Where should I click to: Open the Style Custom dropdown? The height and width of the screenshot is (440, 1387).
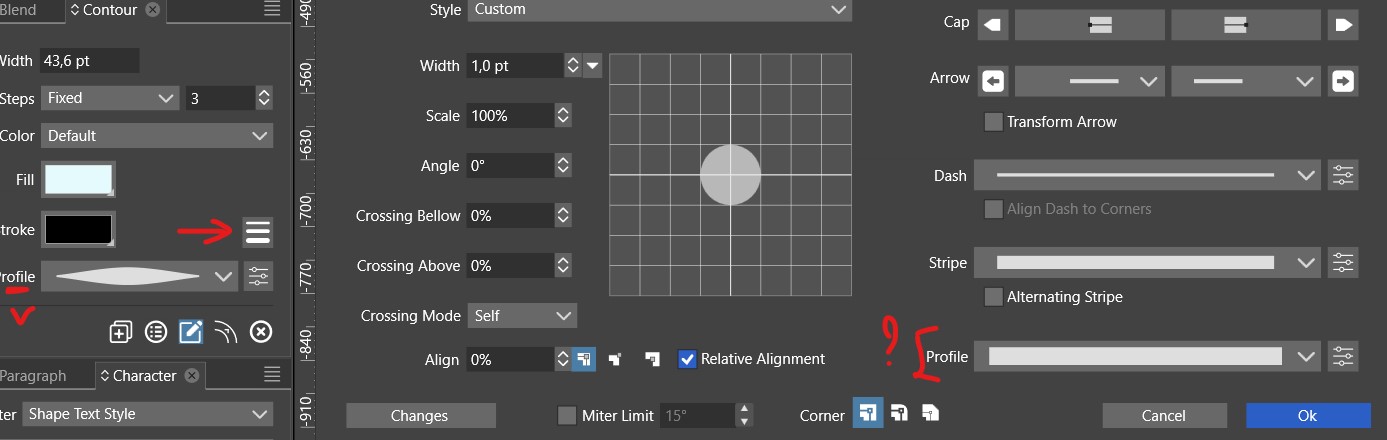tap(660, 10)
